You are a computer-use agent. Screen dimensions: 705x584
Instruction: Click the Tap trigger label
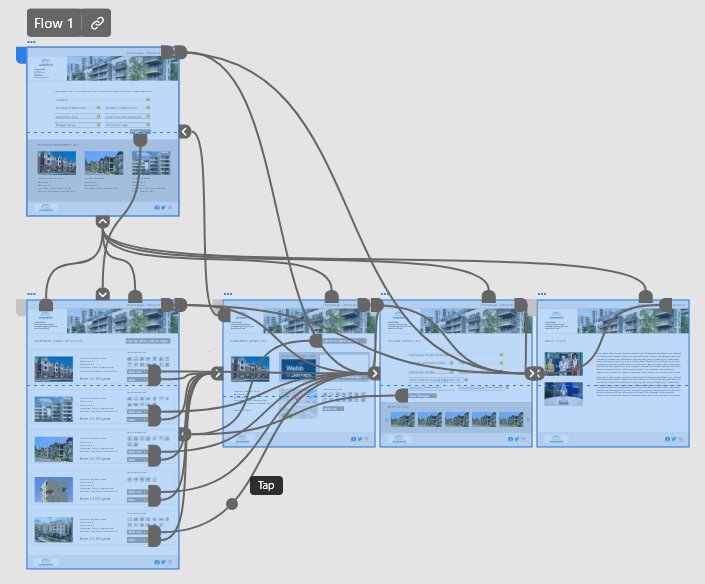266,485
